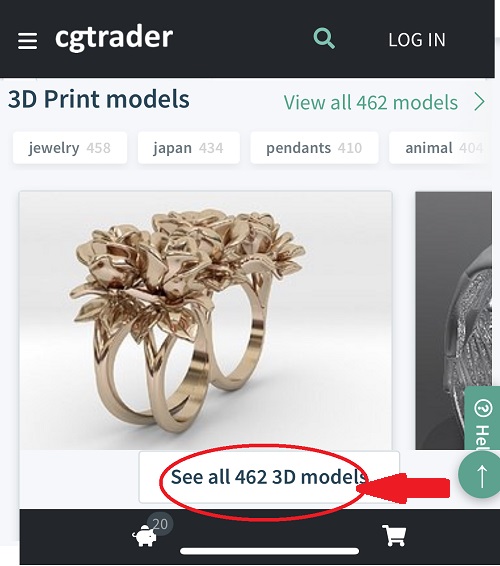
Task: Tap the piggy bank credits icon
Action: pyautogui.click(x=144, y=537)
